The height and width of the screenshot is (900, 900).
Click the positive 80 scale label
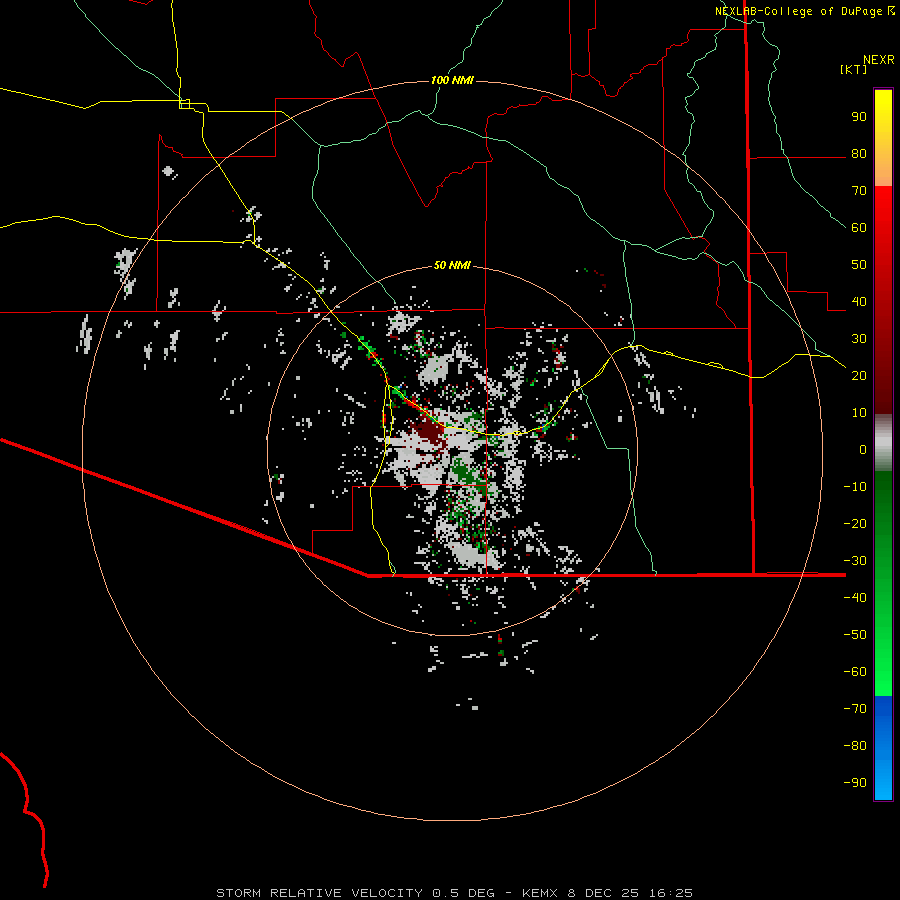point(859,154)
